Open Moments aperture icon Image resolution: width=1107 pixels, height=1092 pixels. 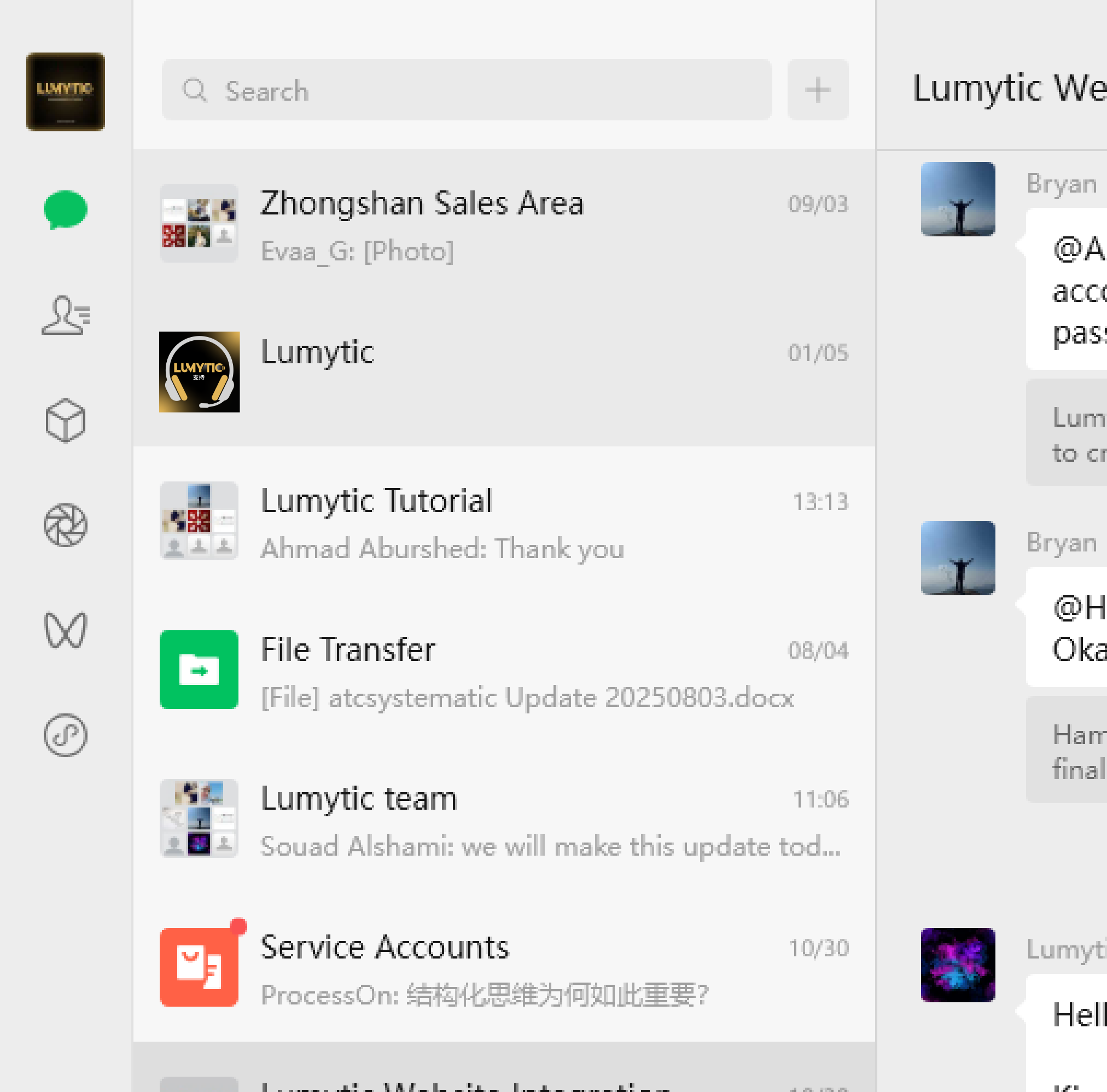pyautogui.click(x=65, y=525)
